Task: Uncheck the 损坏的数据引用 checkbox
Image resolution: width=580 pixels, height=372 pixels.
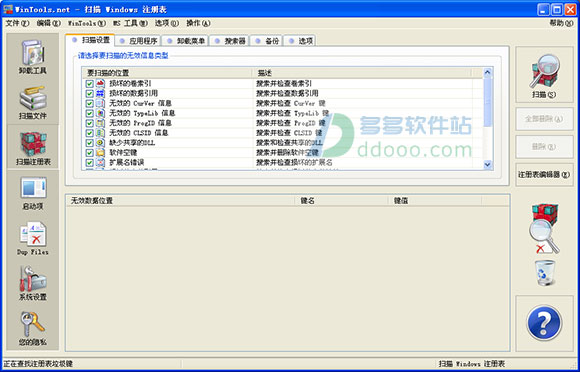Action: coord(89,94)
